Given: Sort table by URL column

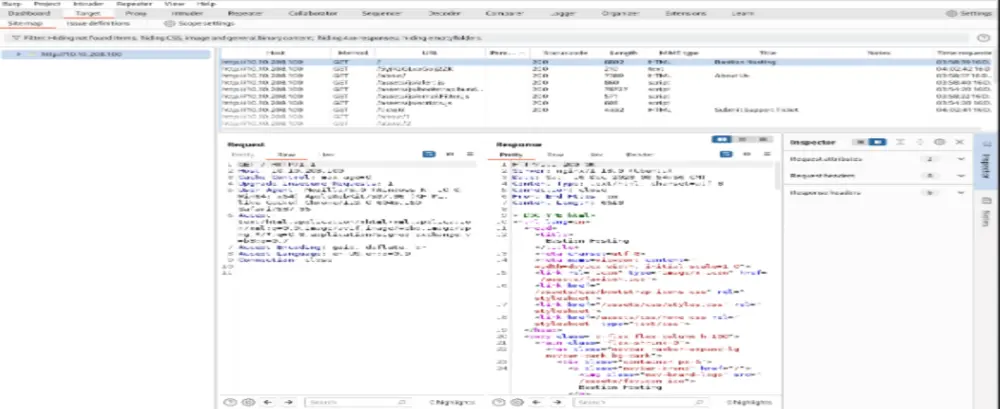Looking at the screenshot, I should (430, 53).
